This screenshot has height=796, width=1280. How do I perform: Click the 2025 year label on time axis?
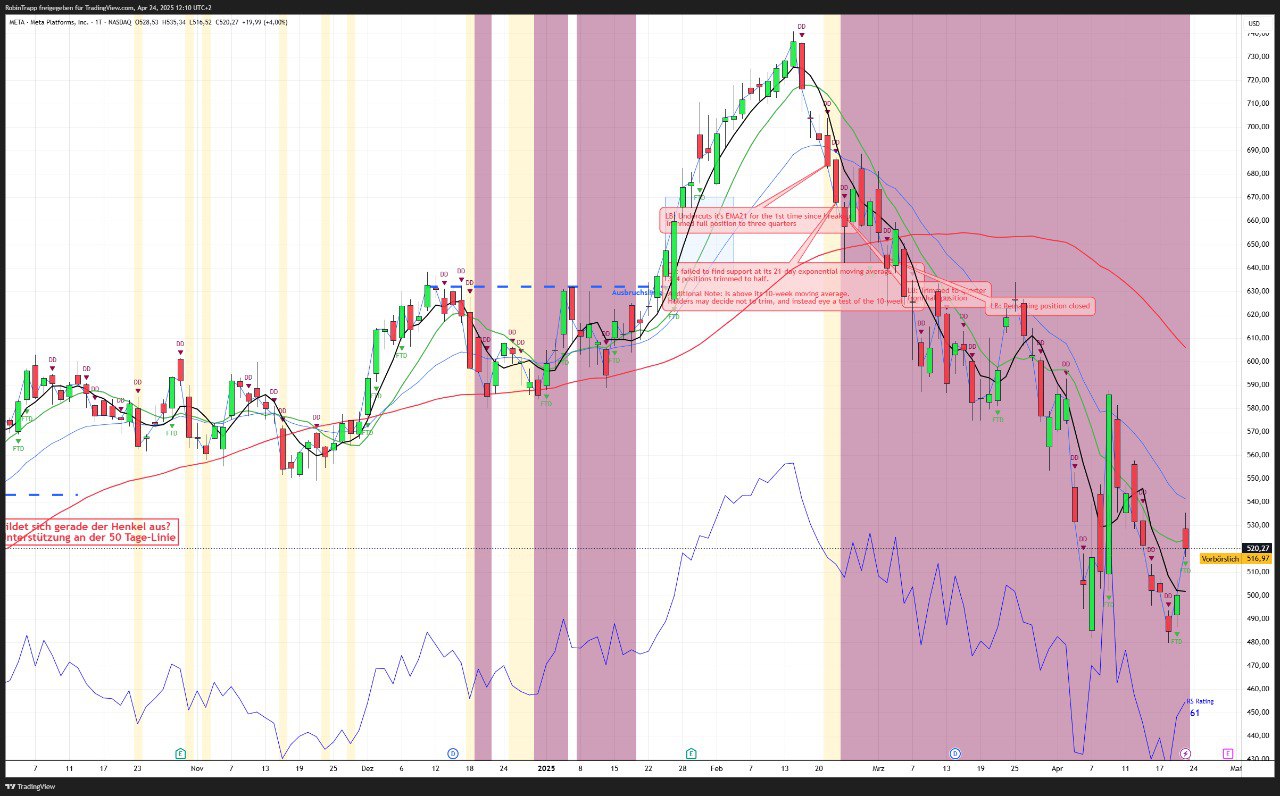click(546, 768)
